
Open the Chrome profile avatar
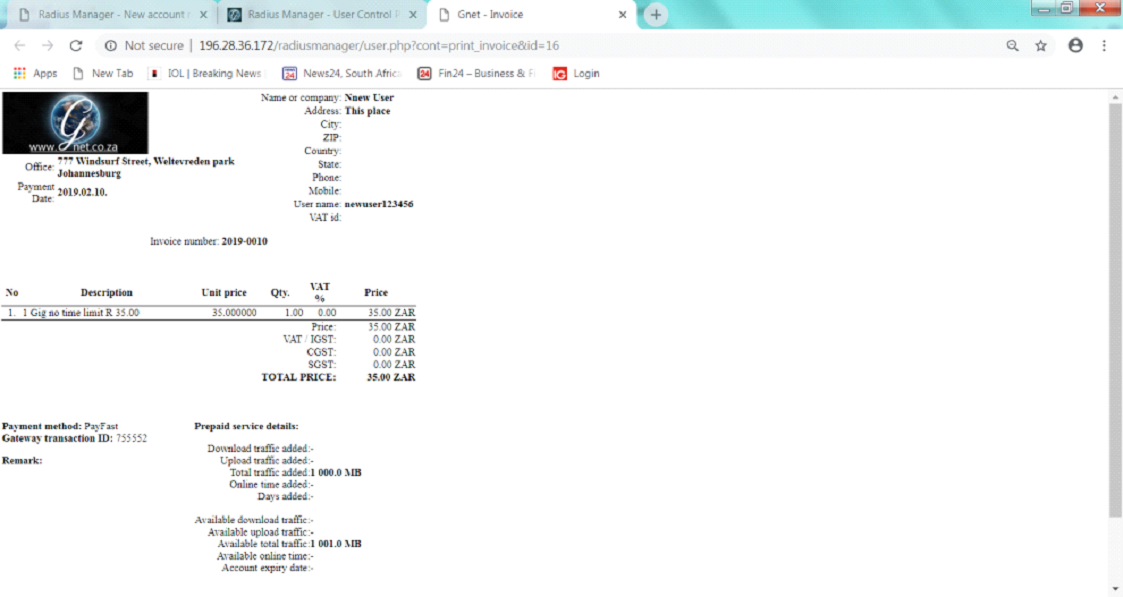(1075, 46)
